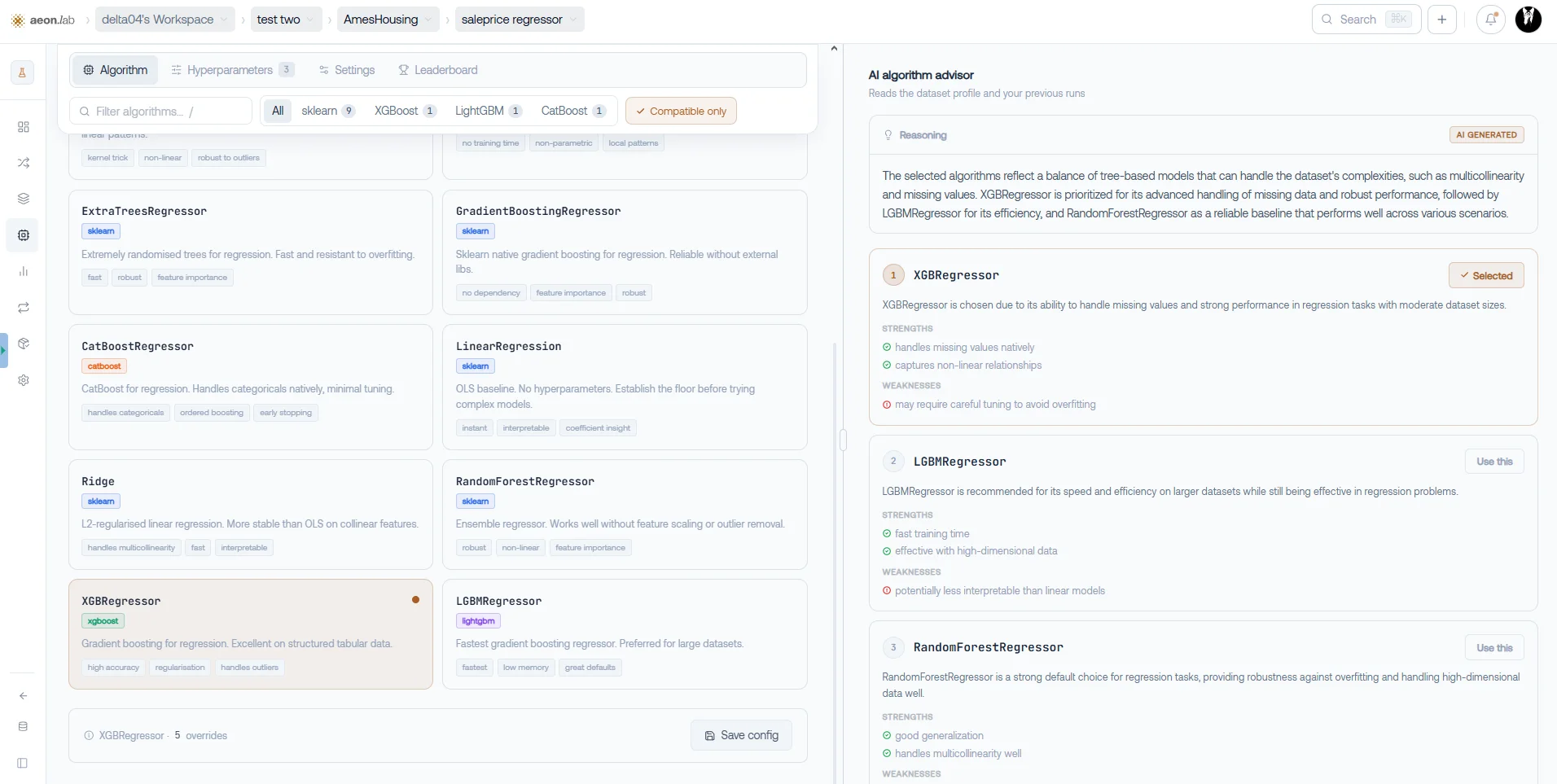Click the back arrow icon in sidebar

coord(23,696)
